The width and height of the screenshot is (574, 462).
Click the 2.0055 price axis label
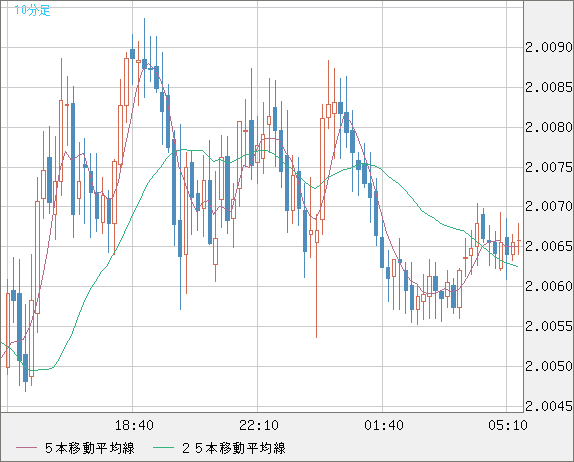pos(549,326)
